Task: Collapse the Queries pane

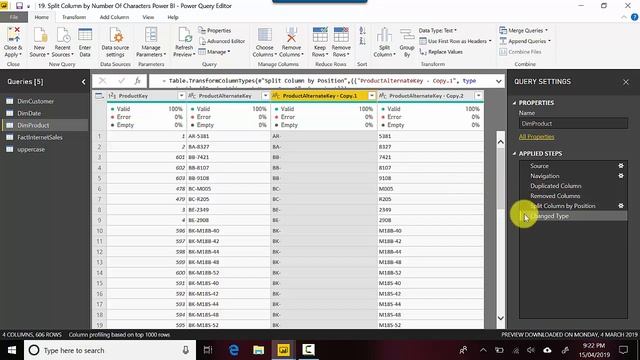Action: click(x=83, y=82)
